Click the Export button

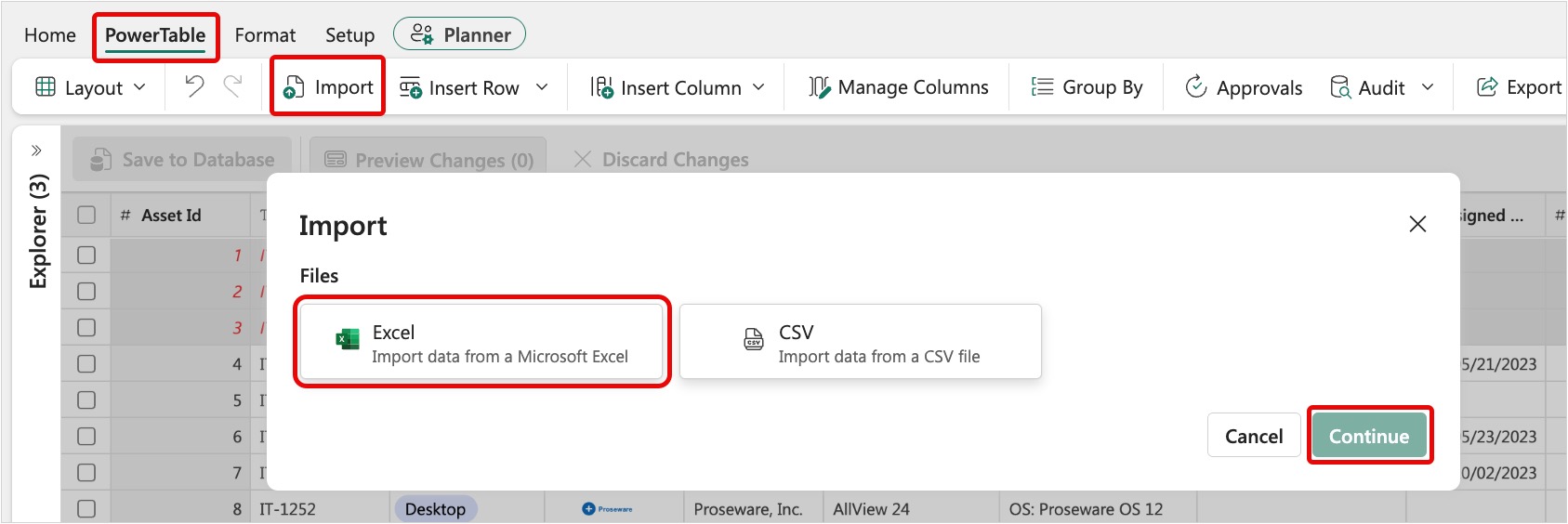[1519, 87]
